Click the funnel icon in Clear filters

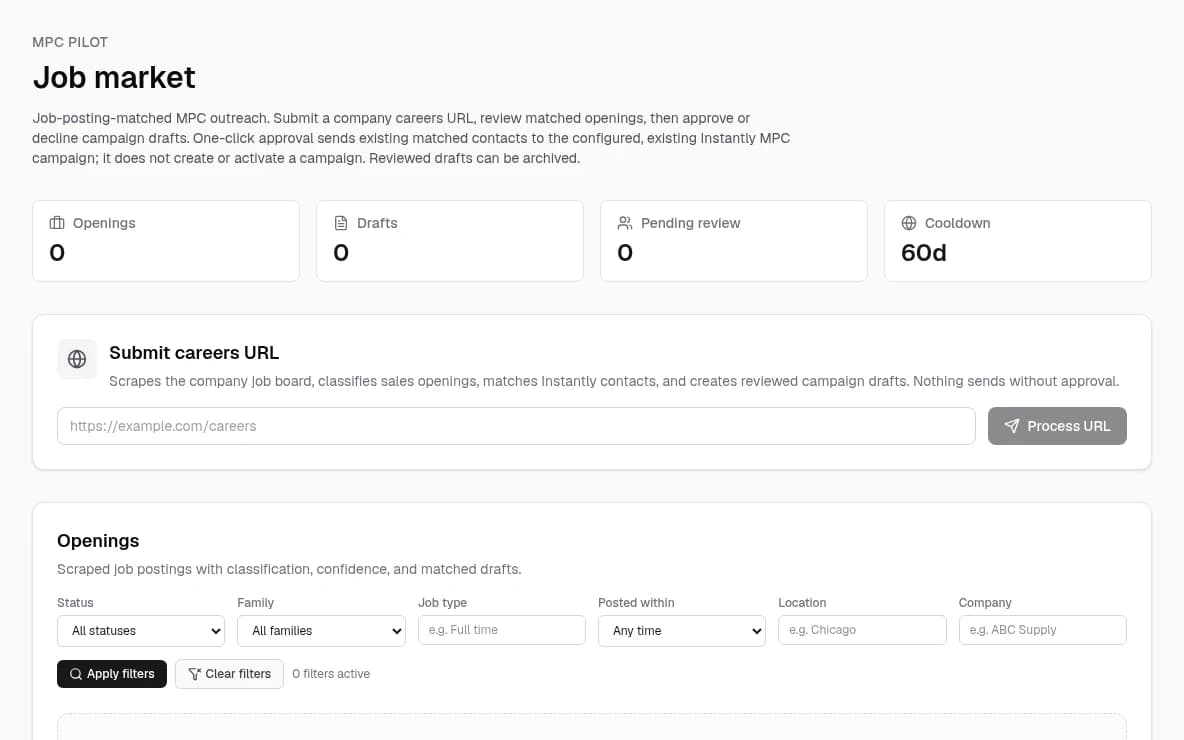click(x=194, y=674)
